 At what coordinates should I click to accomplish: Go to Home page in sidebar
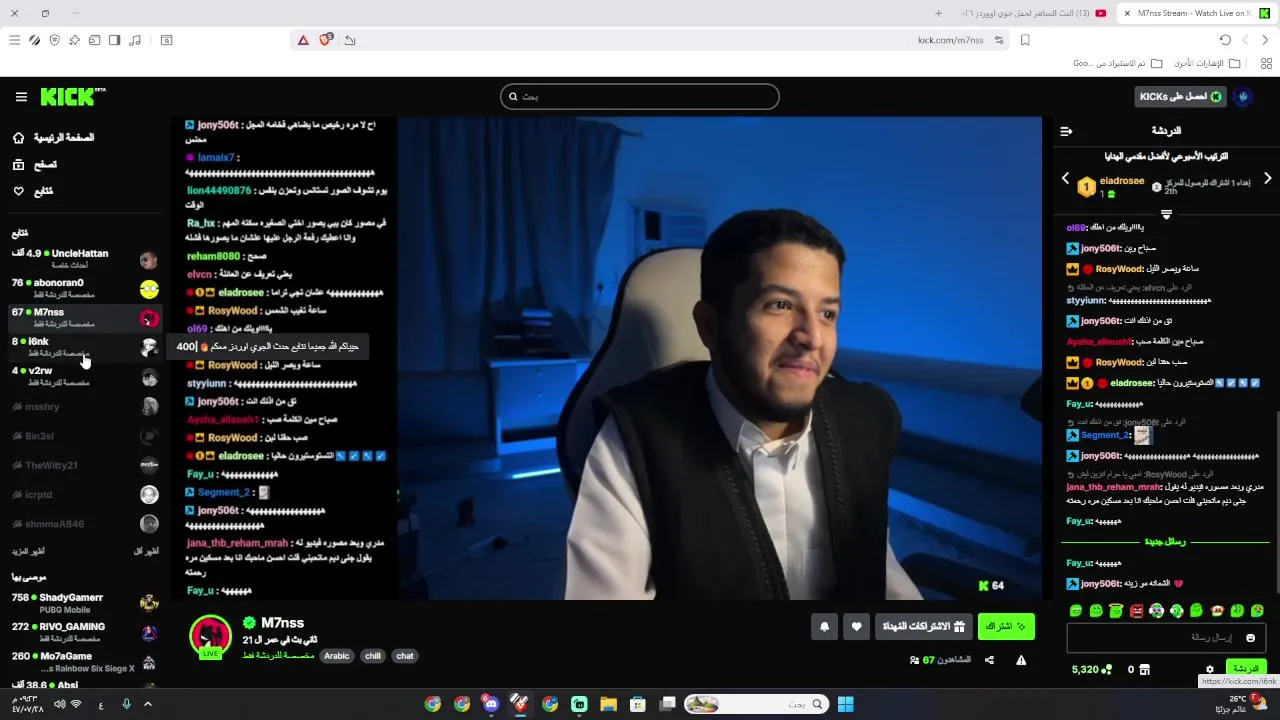coord(55,138)
